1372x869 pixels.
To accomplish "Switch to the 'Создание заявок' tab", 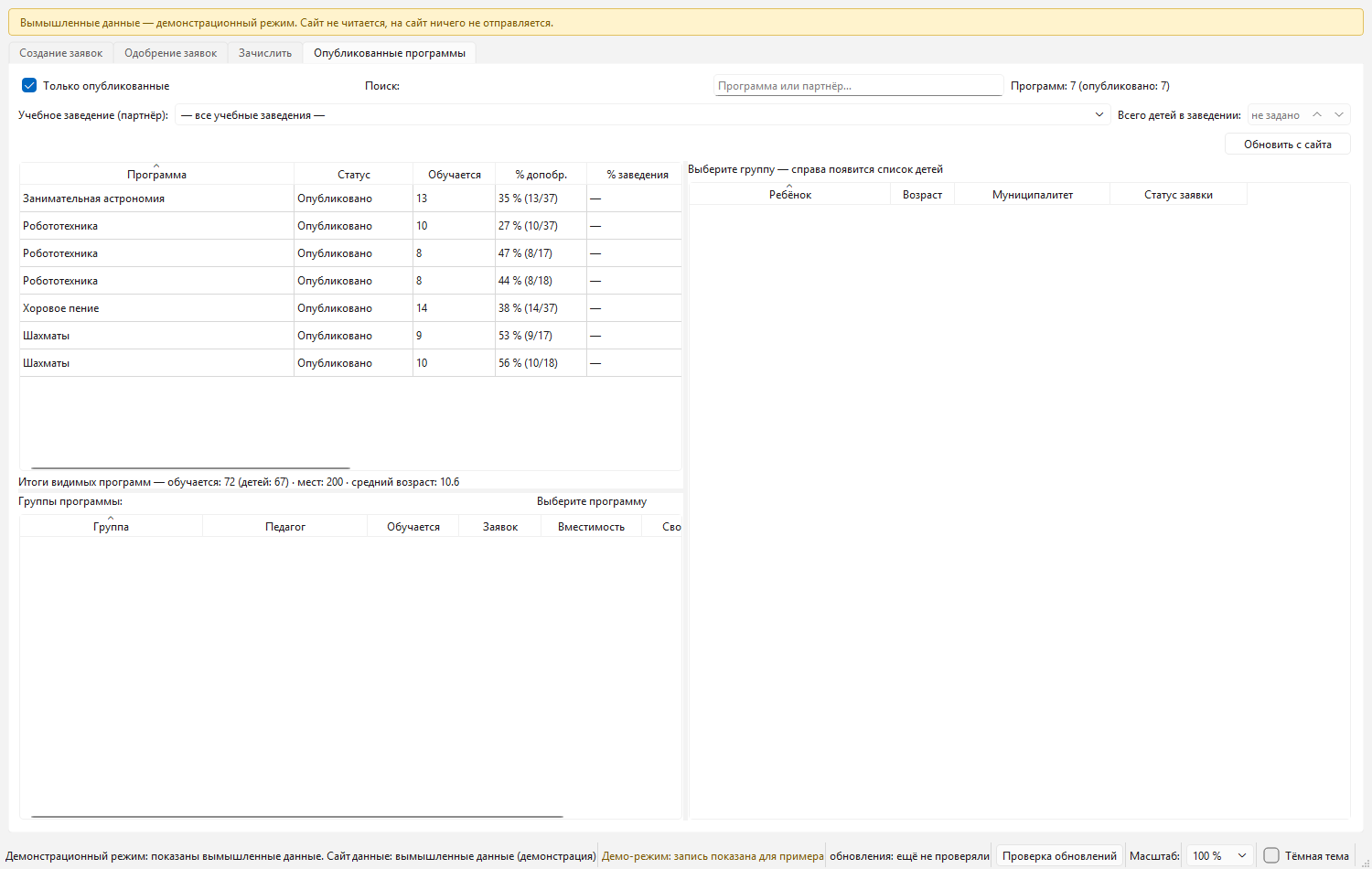I will (x=61, y=53).
